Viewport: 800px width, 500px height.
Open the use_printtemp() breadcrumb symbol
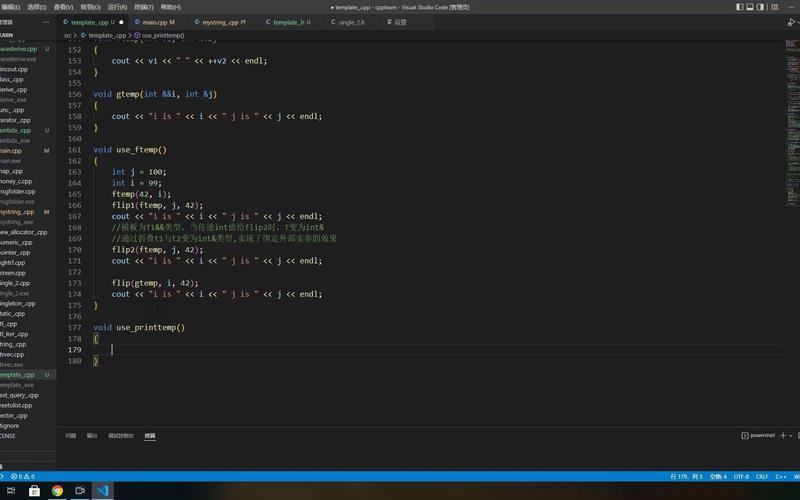point(159,36)
